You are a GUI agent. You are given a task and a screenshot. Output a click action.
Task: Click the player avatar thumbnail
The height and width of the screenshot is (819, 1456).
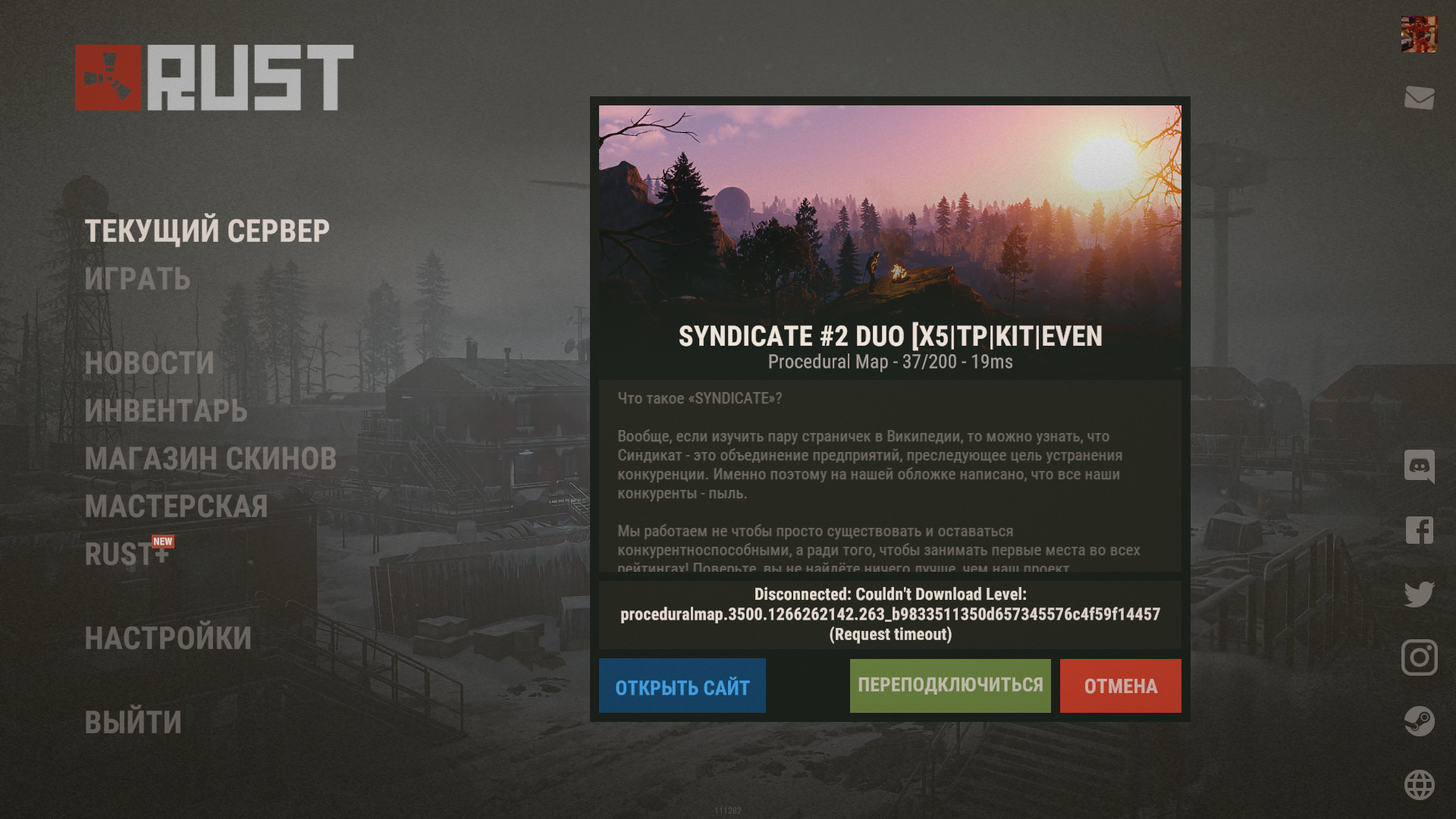(x=1419, y=34)
